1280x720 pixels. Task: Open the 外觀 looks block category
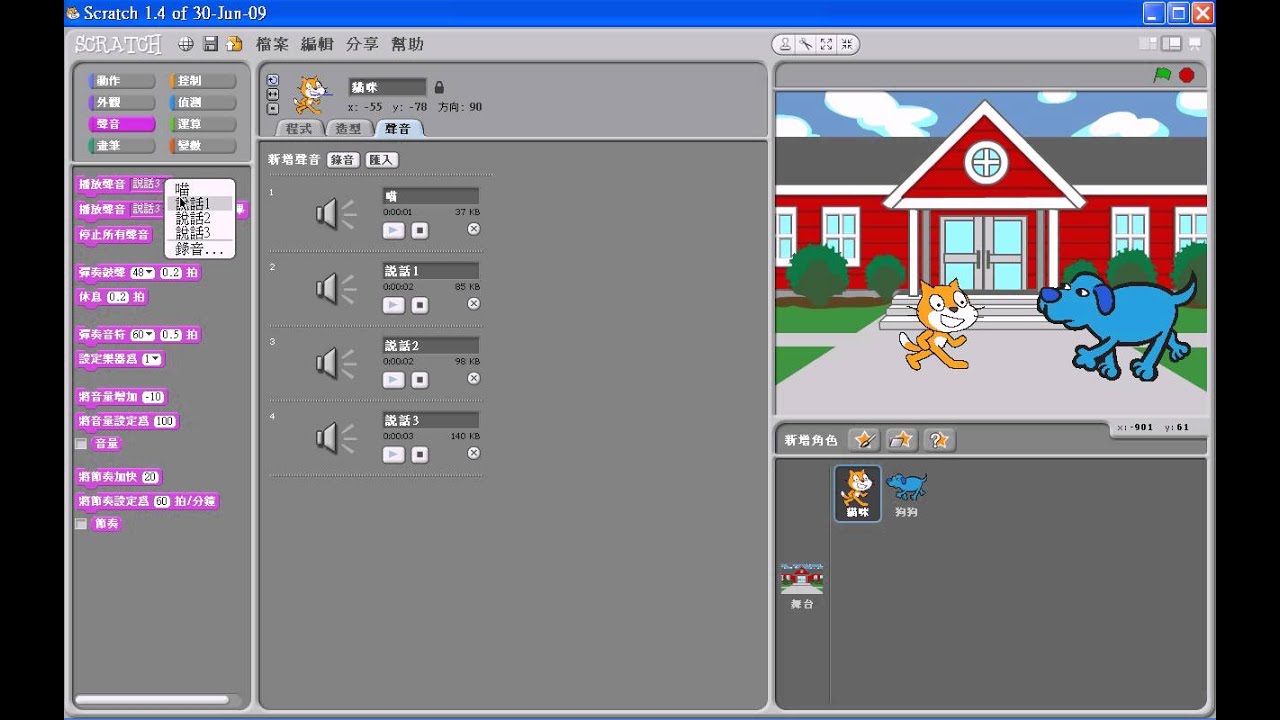(x=121, y=103)
